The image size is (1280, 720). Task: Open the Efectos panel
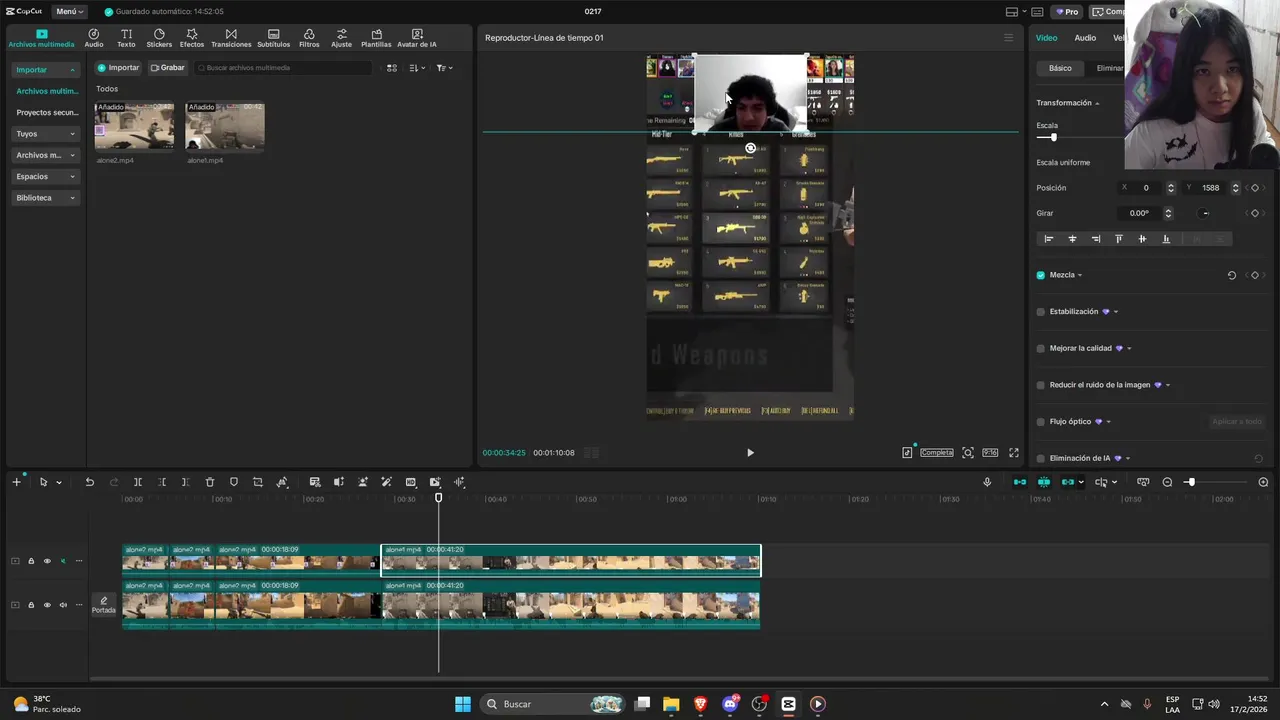point(192,38)
